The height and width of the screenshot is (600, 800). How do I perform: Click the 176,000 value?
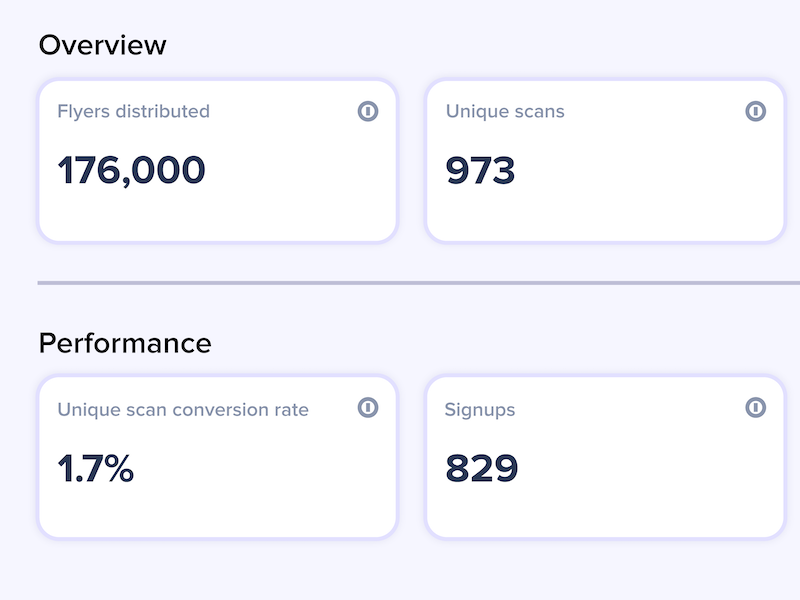[x=131, y=170]
